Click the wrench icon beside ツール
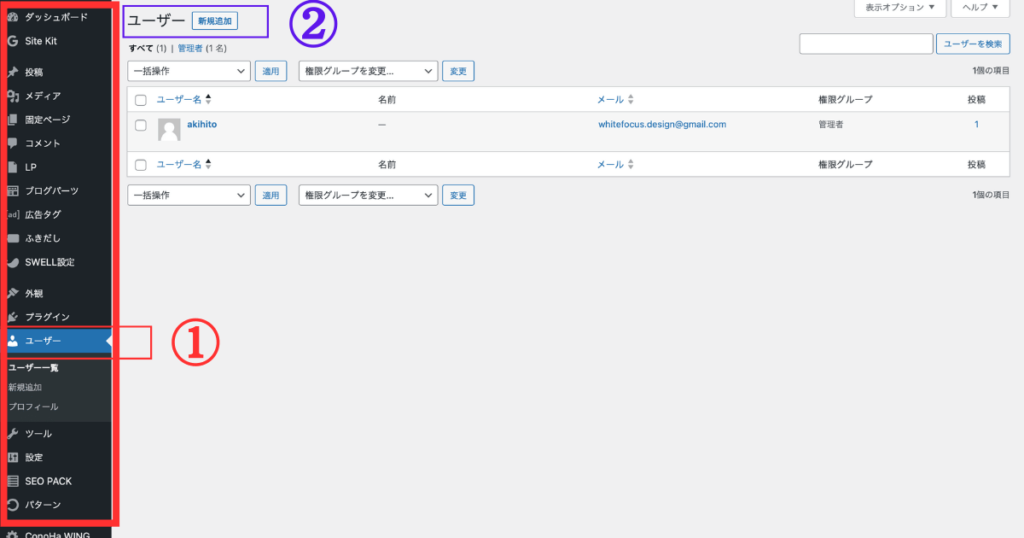This screenshot has width=1024, height=538. click(x=13, y=434)
